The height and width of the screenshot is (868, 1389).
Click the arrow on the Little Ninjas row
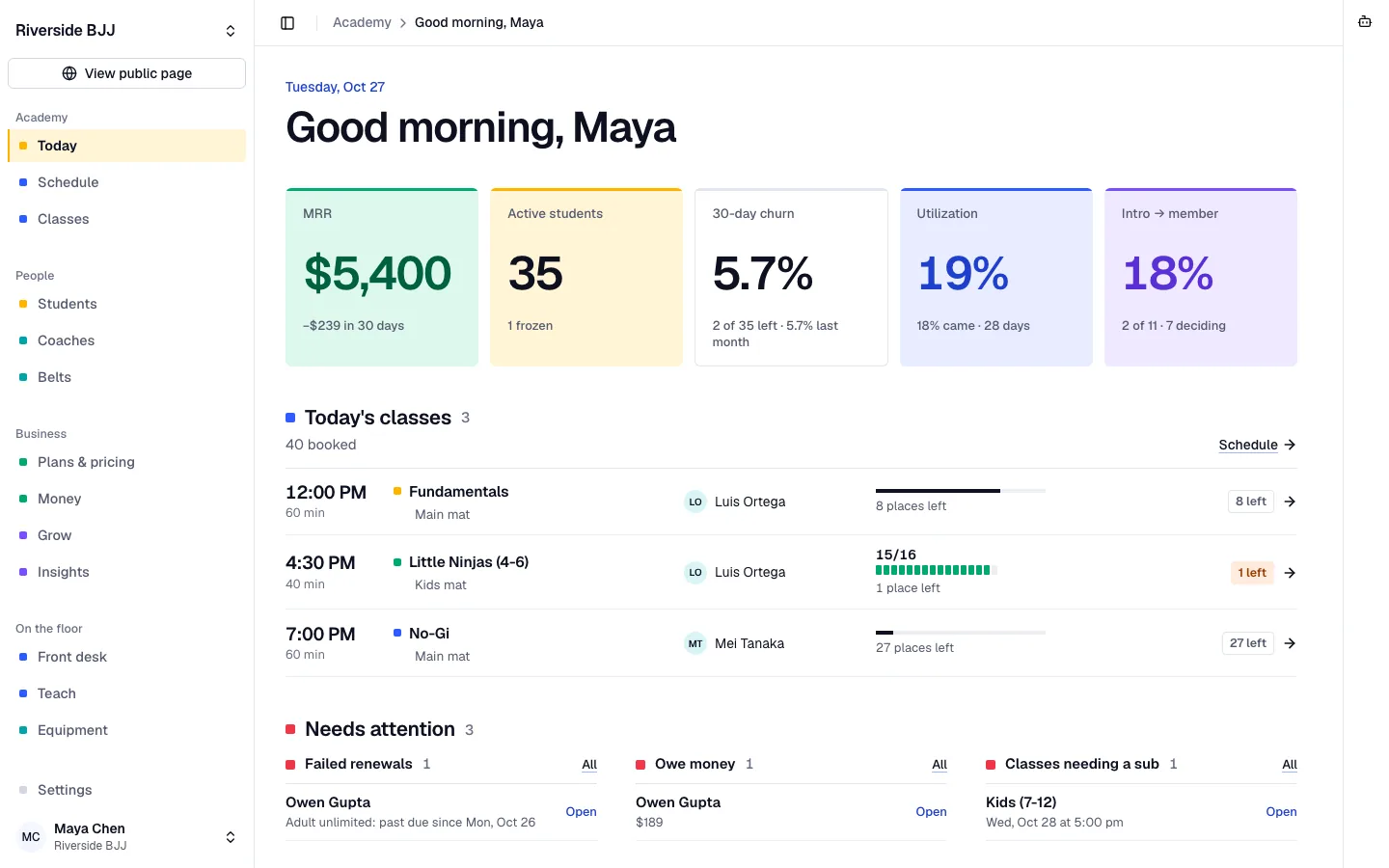coord(1290,573)
